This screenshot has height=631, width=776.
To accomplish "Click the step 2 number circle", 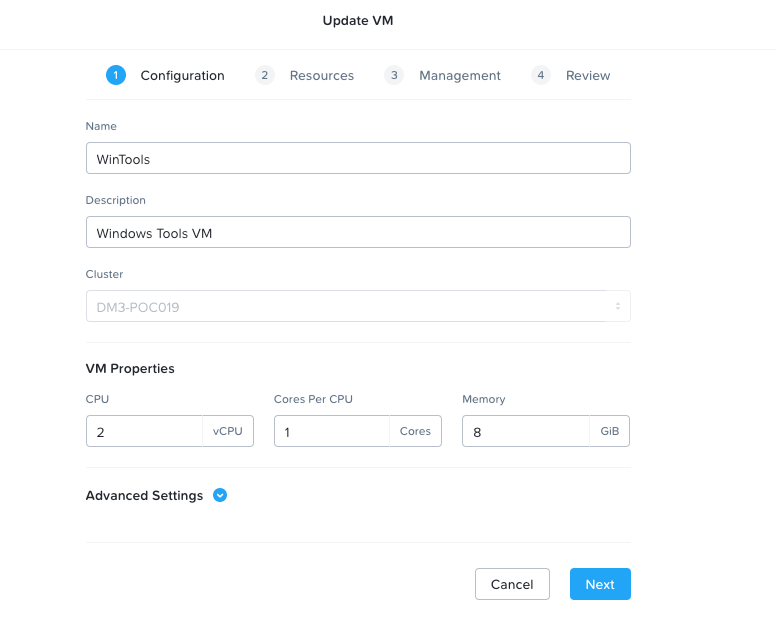I will [x=265, y=75].
